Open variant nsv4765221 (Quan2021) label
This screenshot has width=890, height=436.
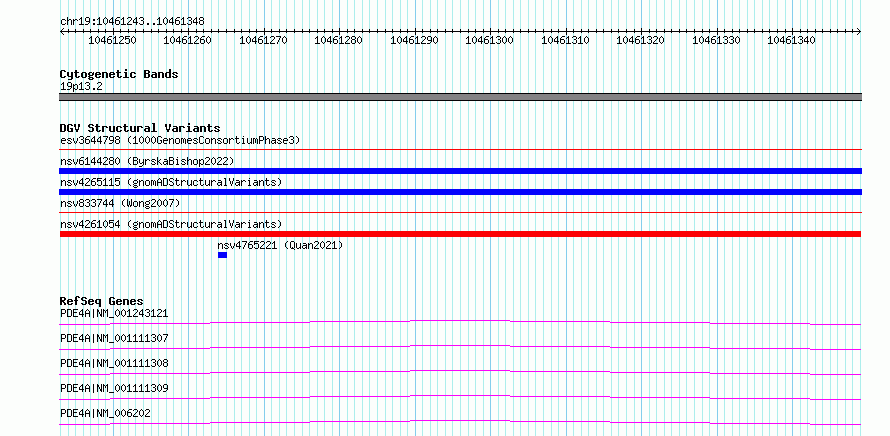(280, 245)
